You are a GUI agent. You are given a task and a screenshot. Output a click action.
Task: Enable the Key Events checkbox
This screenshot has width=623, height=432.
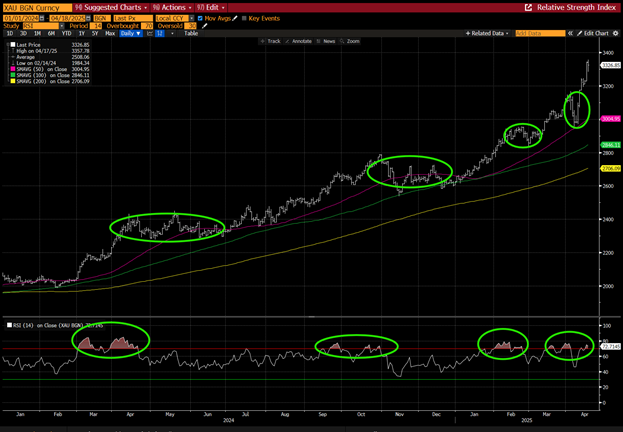[x=244, y=18]
